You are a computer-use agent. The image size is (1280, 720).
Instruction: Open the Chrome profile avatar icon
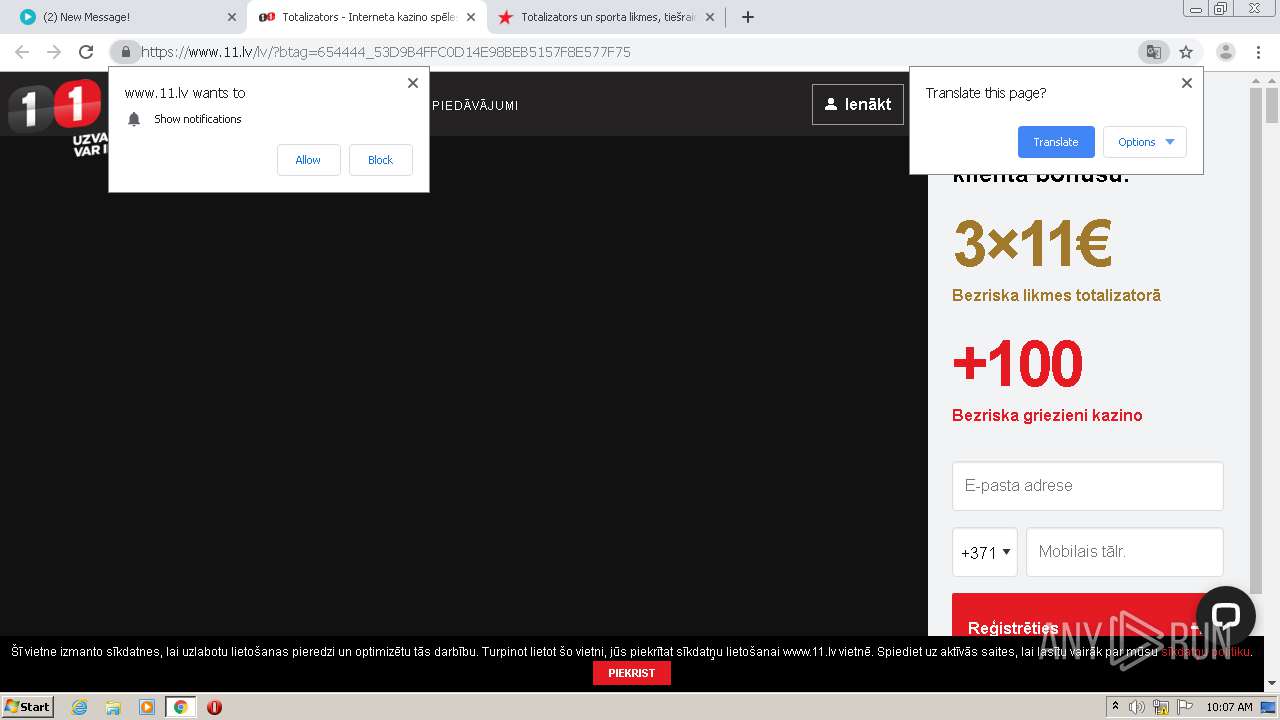click(1225, 52)
